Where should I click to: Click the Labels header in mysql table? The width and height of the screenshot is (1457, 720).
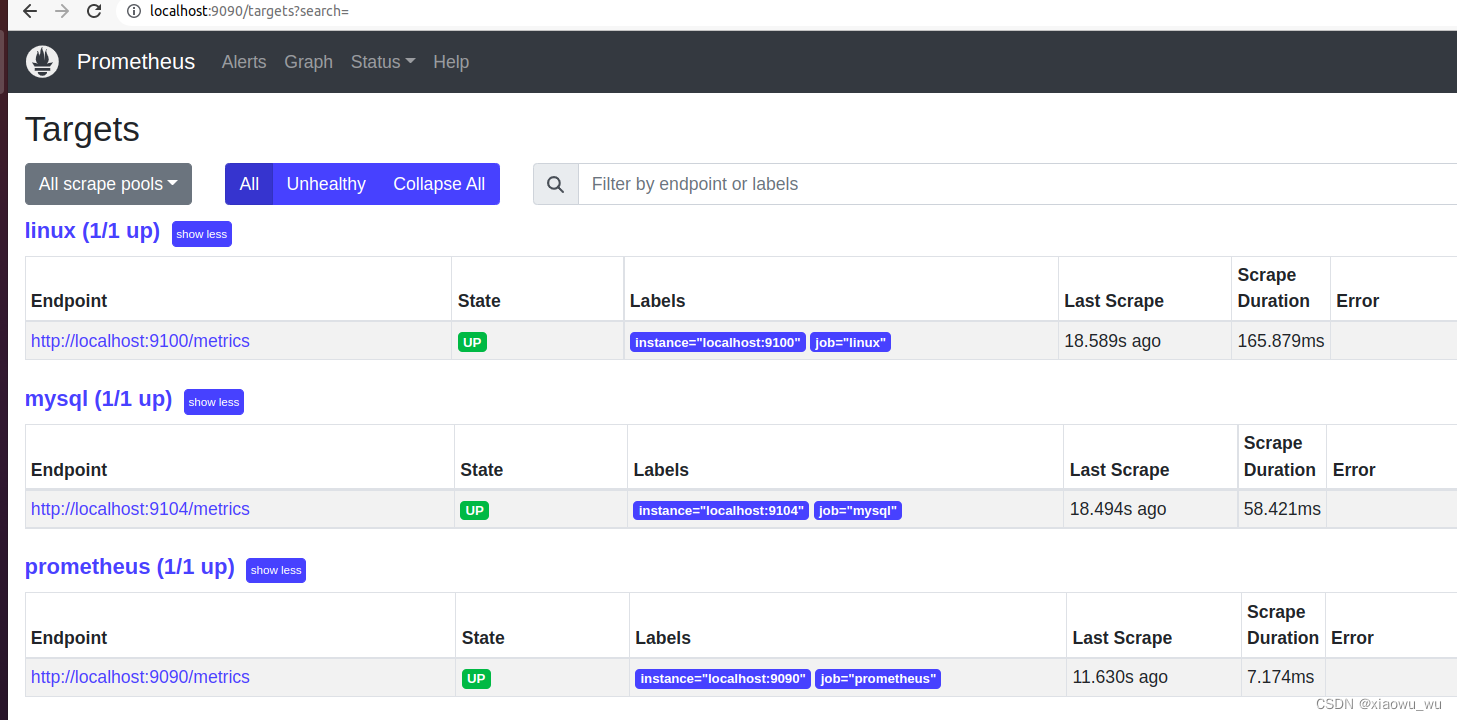tap(661, 470)
